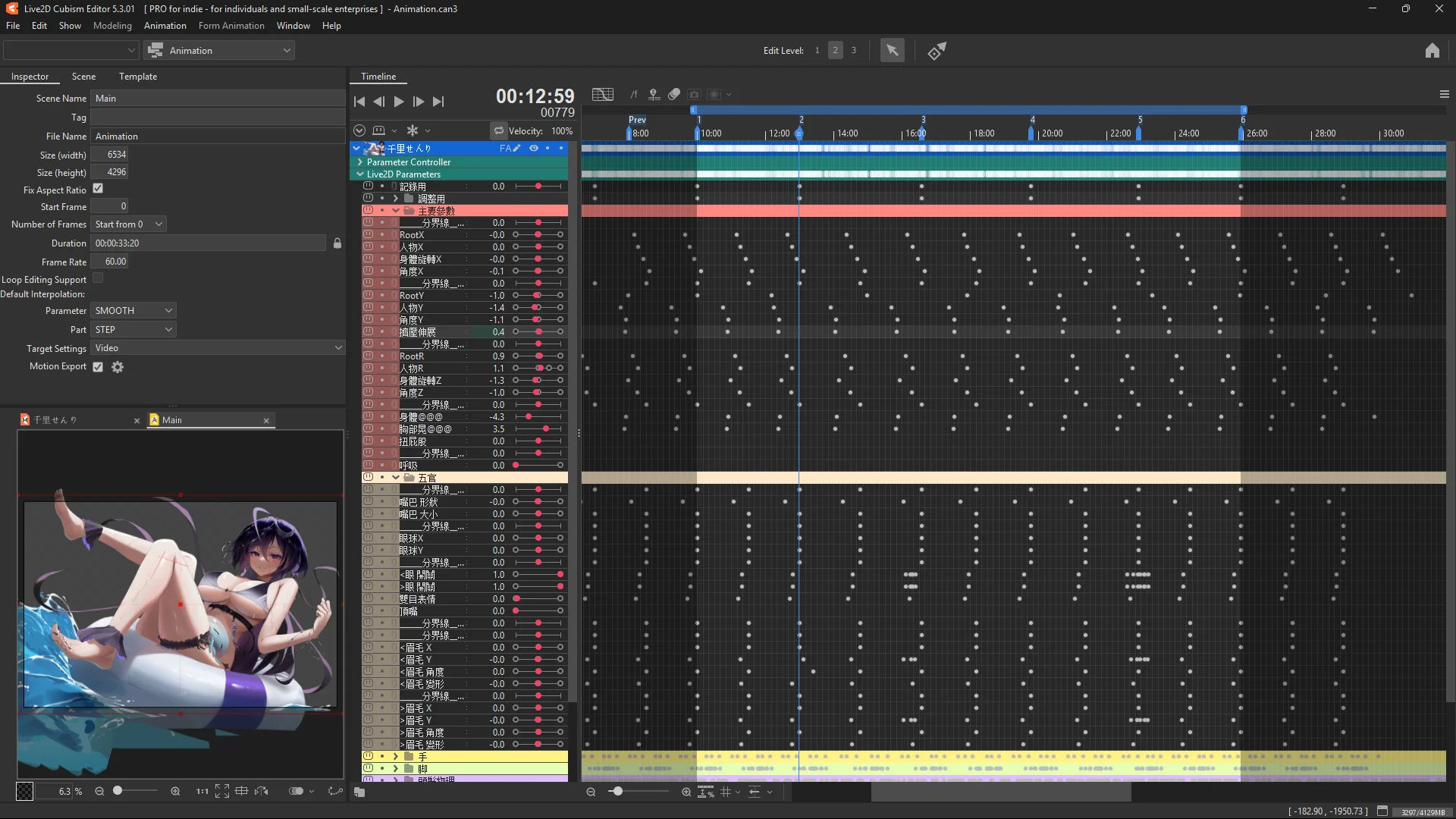Fit the canvas to the view

222,791
